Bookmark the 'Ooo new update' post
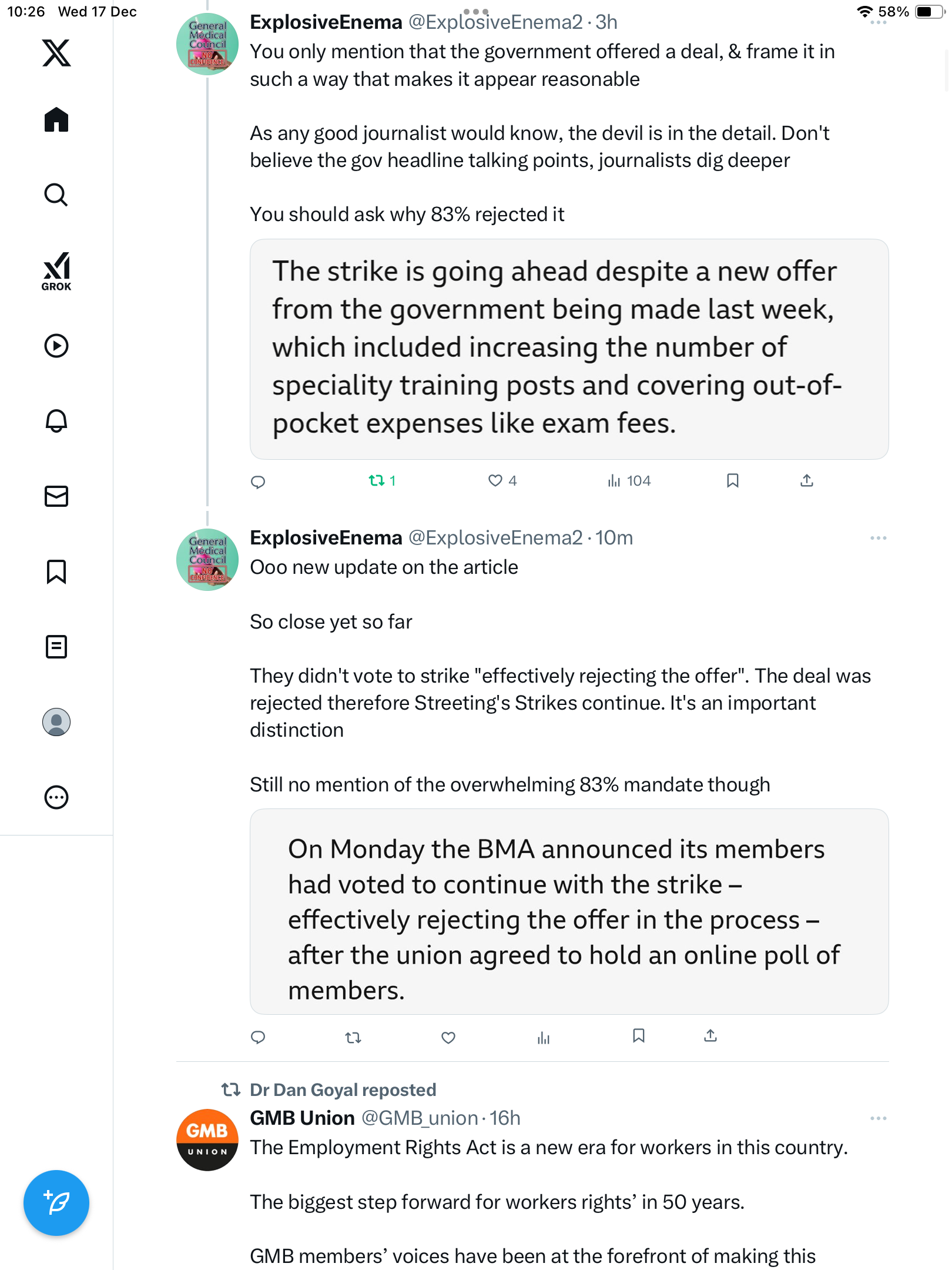 (639, 1036)
